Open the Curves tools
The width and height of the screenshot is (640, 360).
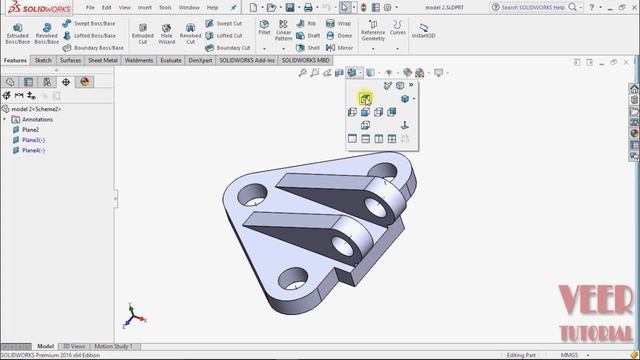[x=398, y=27]
